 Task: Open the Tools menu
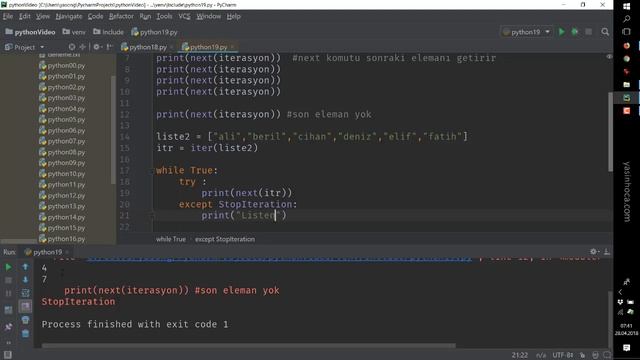pos(164,16)
